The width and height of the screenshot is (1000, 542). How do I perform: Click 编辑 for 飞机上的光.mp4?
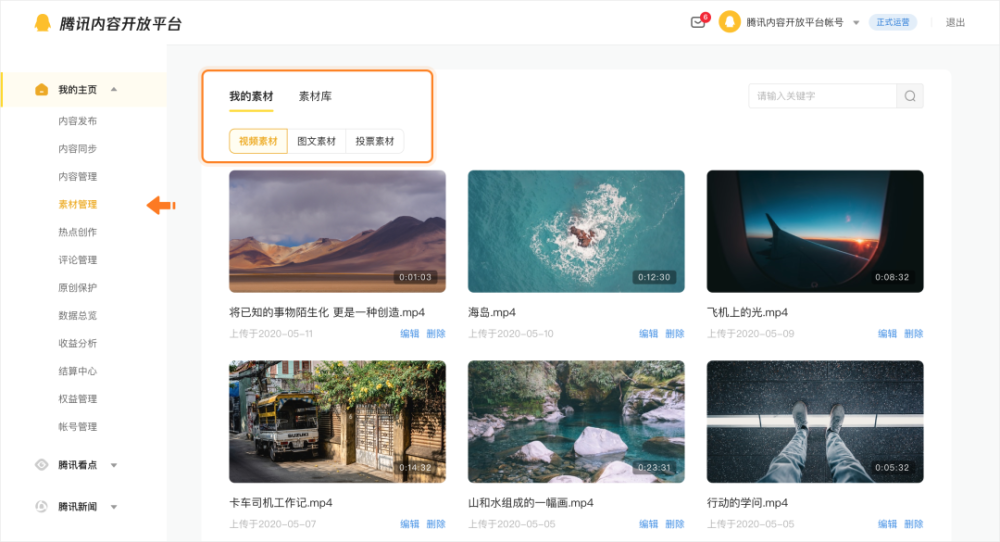point(887,333)
